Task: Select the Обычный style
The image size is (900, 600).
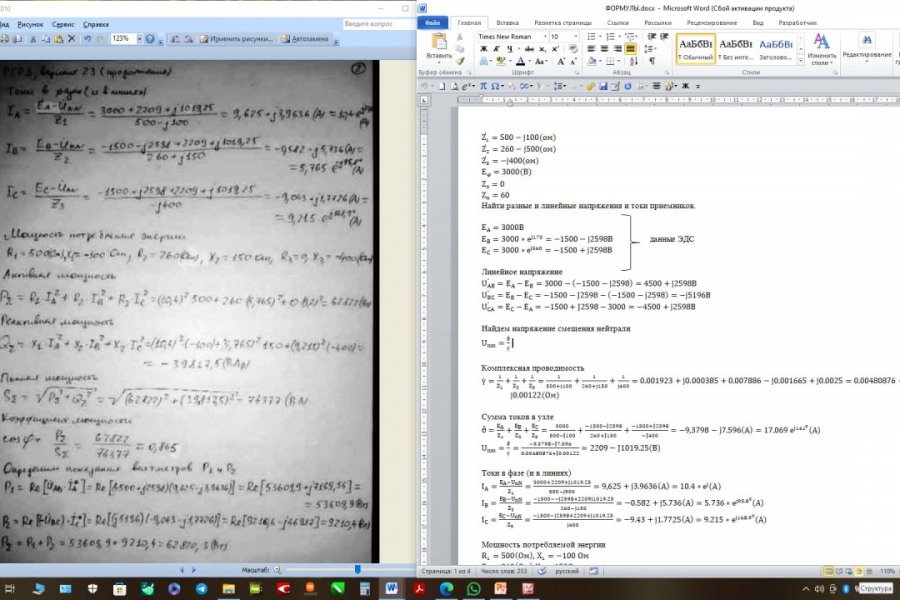Action: (x=696, y=49)
